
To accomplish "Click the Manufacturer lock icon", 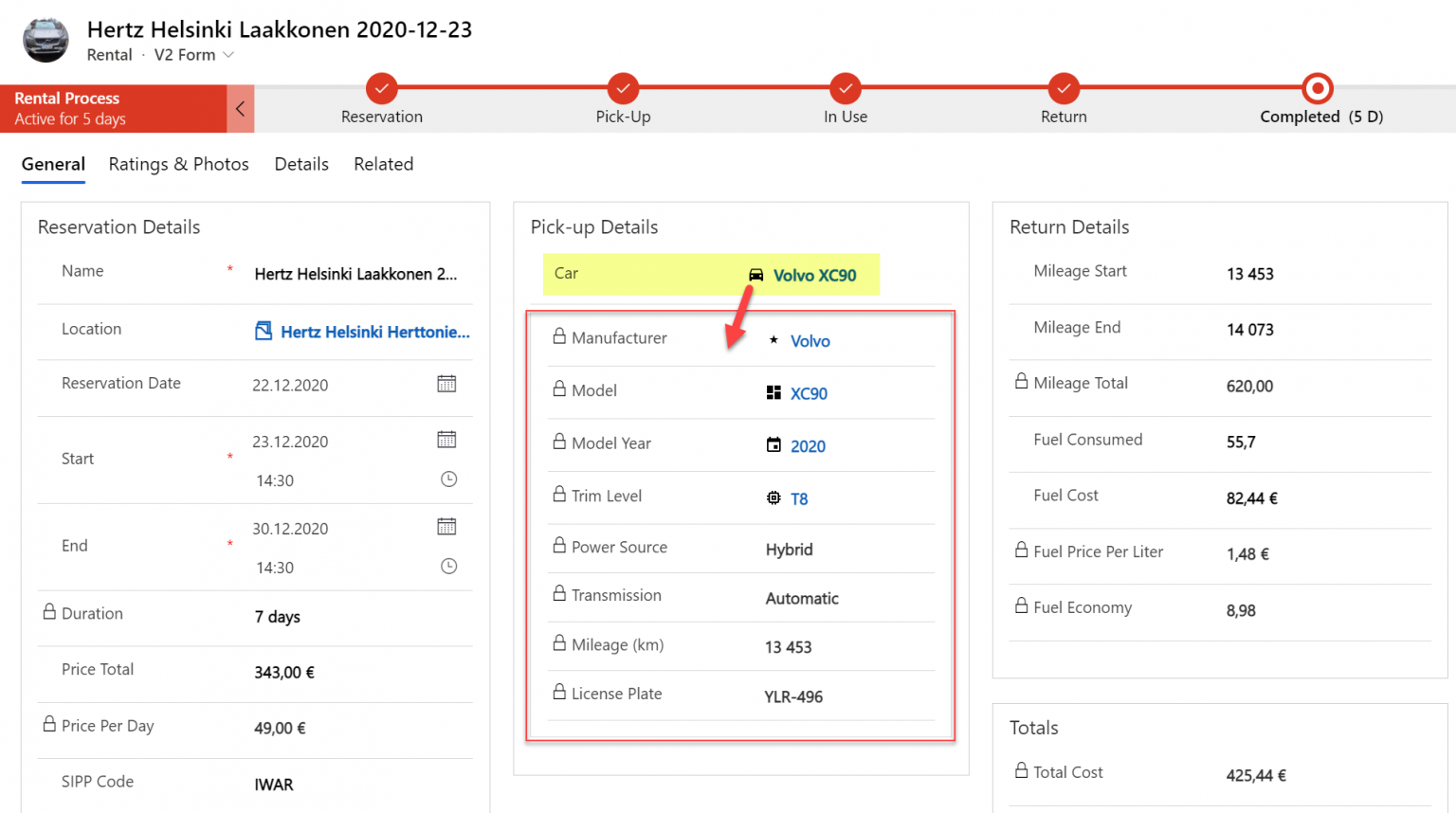I will (x=559, y=335).
